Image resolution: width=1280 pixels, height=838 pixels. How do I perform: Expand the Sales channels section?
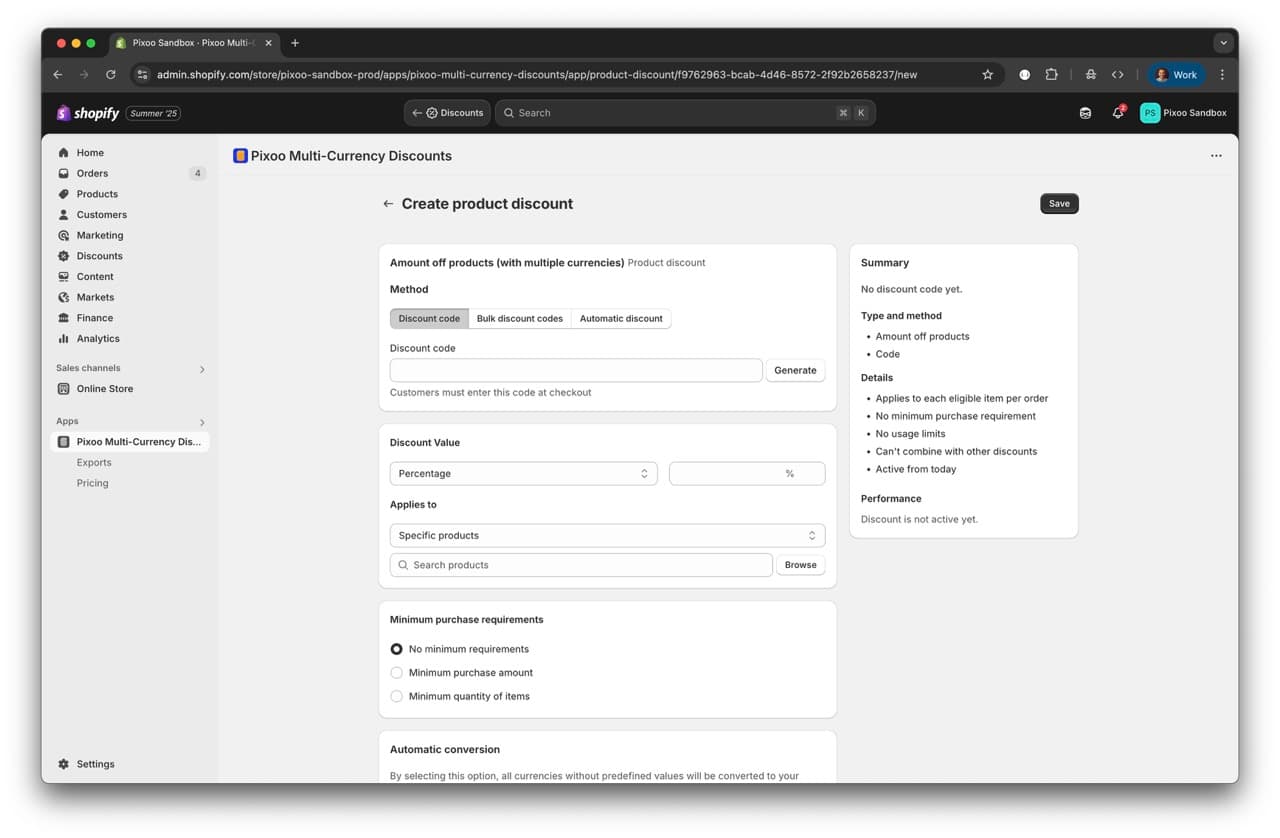point(202,369)
